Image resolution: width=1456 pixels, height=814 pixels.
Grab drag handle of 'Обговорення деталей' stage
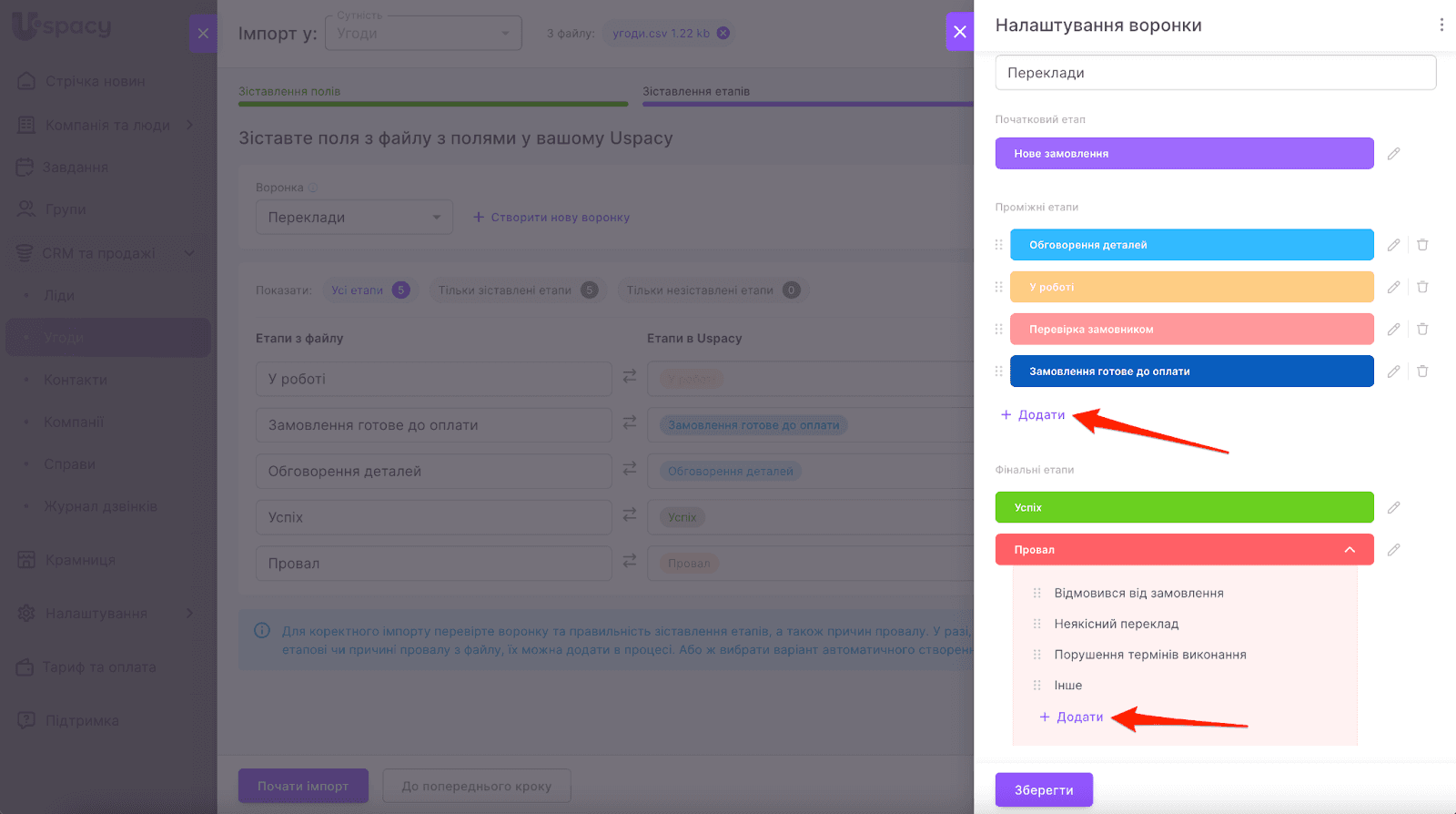998,245
